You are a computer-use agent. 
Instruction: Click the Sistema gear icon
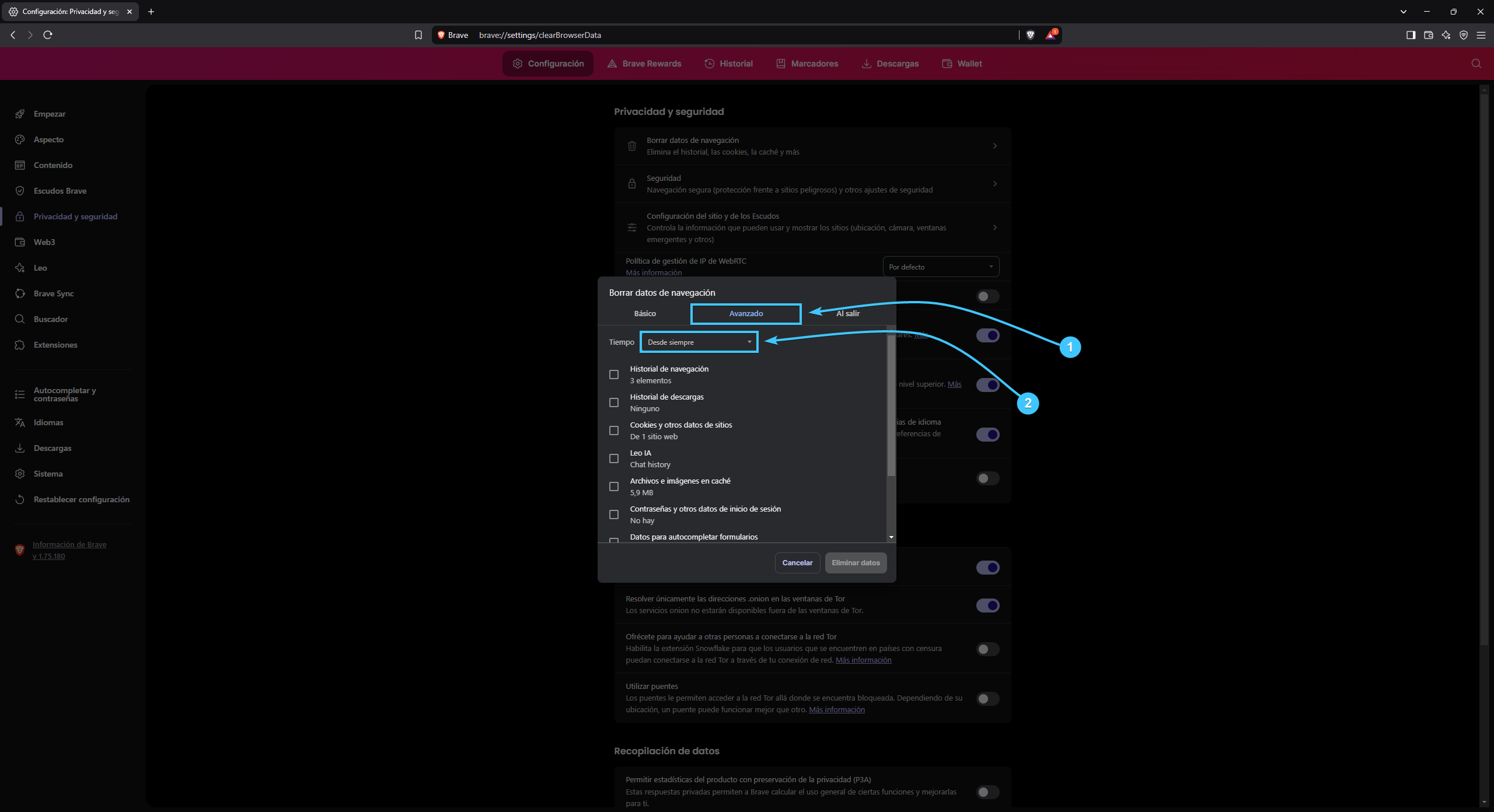(20, 474)
